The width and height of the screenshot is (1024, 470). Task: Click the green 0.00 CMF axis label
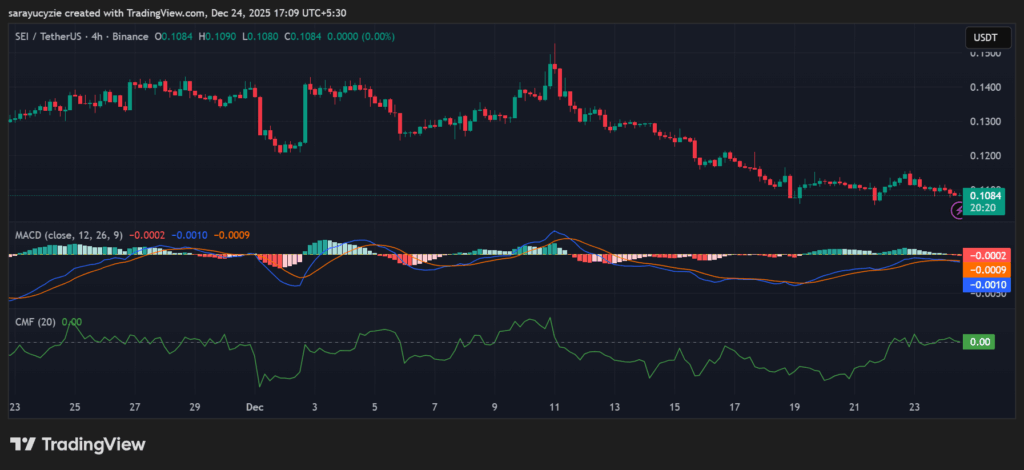pos(980,342)
